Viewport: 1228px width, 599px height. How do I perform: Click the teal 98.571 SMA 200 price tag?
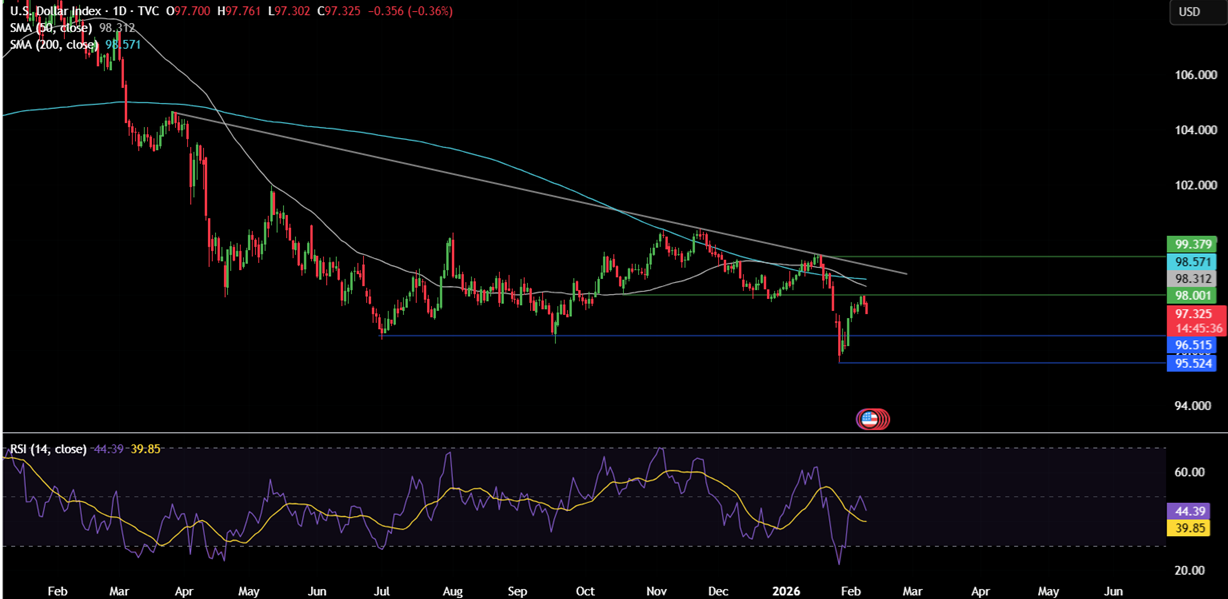pos(1194,261)
